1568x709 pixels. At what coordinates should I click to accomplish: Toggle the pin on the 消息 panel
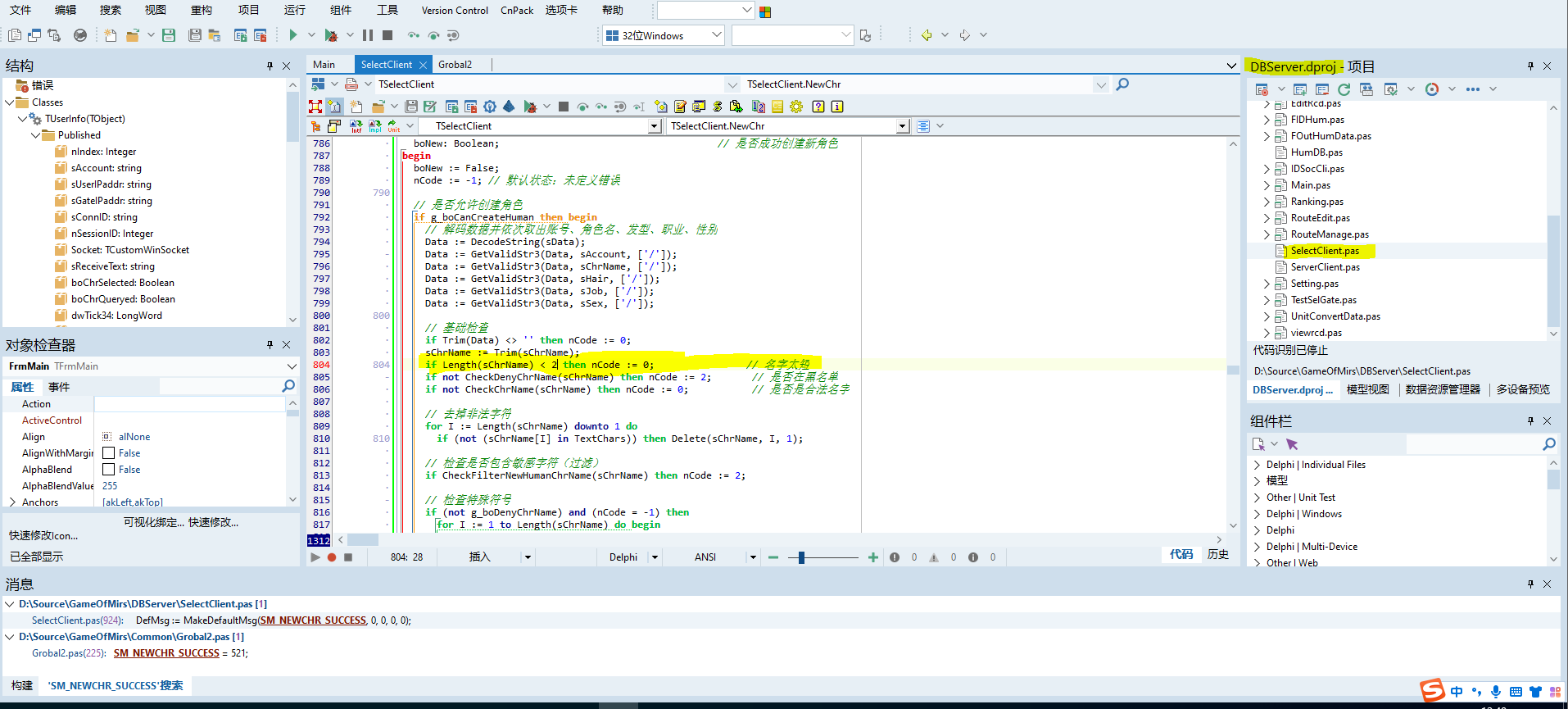(x=1530, y=584)
